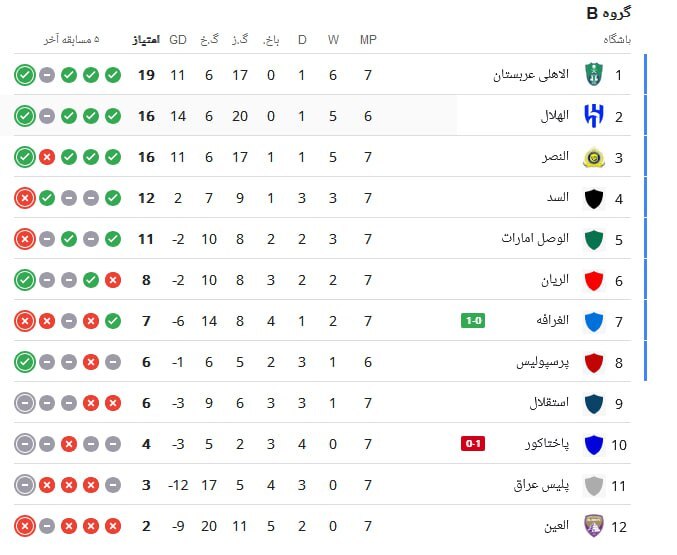This screenshot has width=677, height=555.
Task: Sort table by امتیاز column header
Action: coord(146,40)
